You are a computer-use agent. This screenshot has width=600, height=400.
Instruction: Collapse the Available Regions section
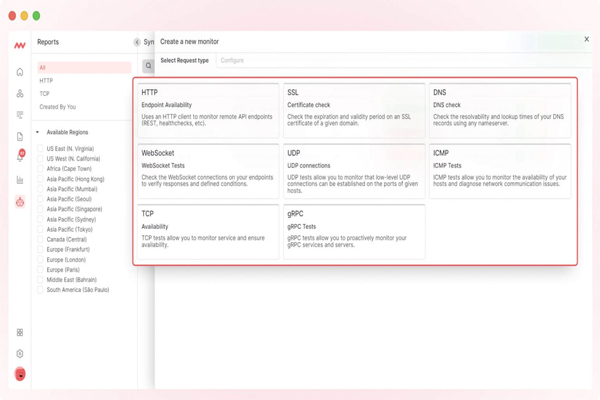[x=37, y=132]
